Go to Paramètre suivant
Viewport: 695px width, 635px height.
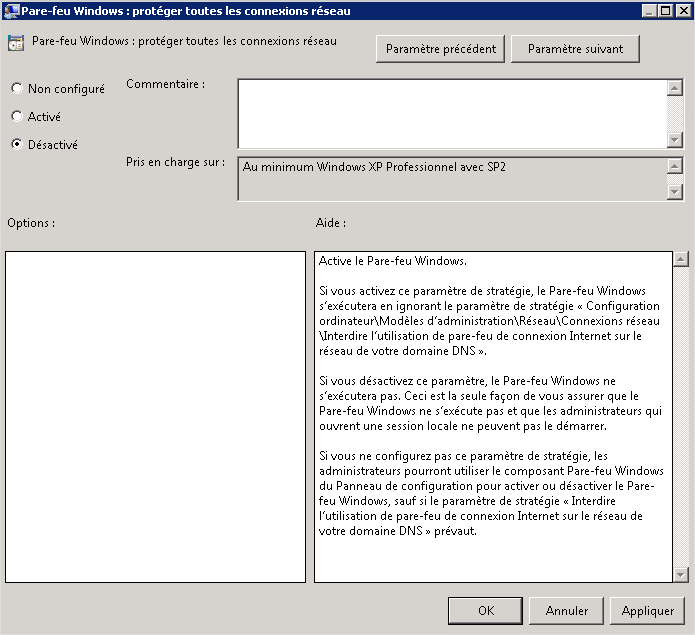point(575,49)
